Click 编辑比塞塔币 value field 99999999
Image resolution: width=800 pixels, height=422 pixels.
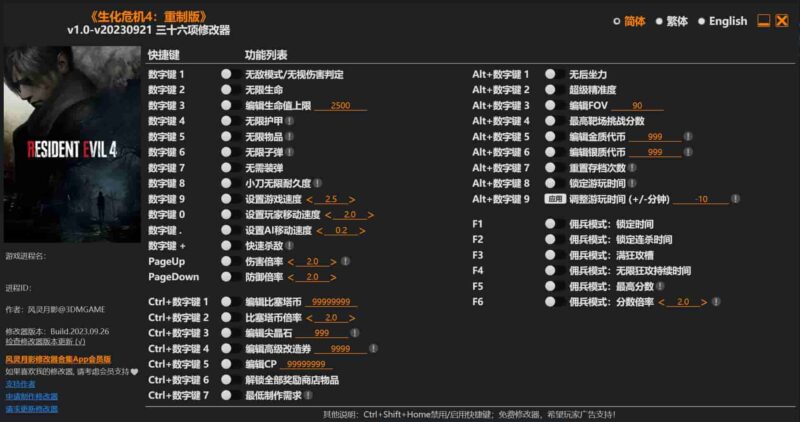click(x=331, y=302)
